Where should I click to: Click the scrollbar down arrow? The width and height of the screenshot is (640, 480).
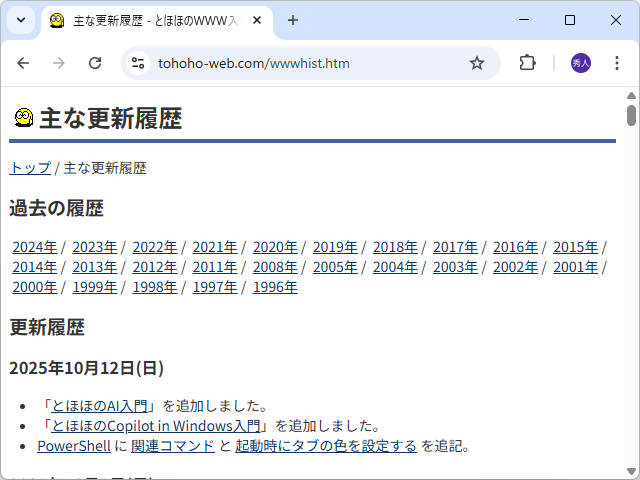(x=631, y=471)
